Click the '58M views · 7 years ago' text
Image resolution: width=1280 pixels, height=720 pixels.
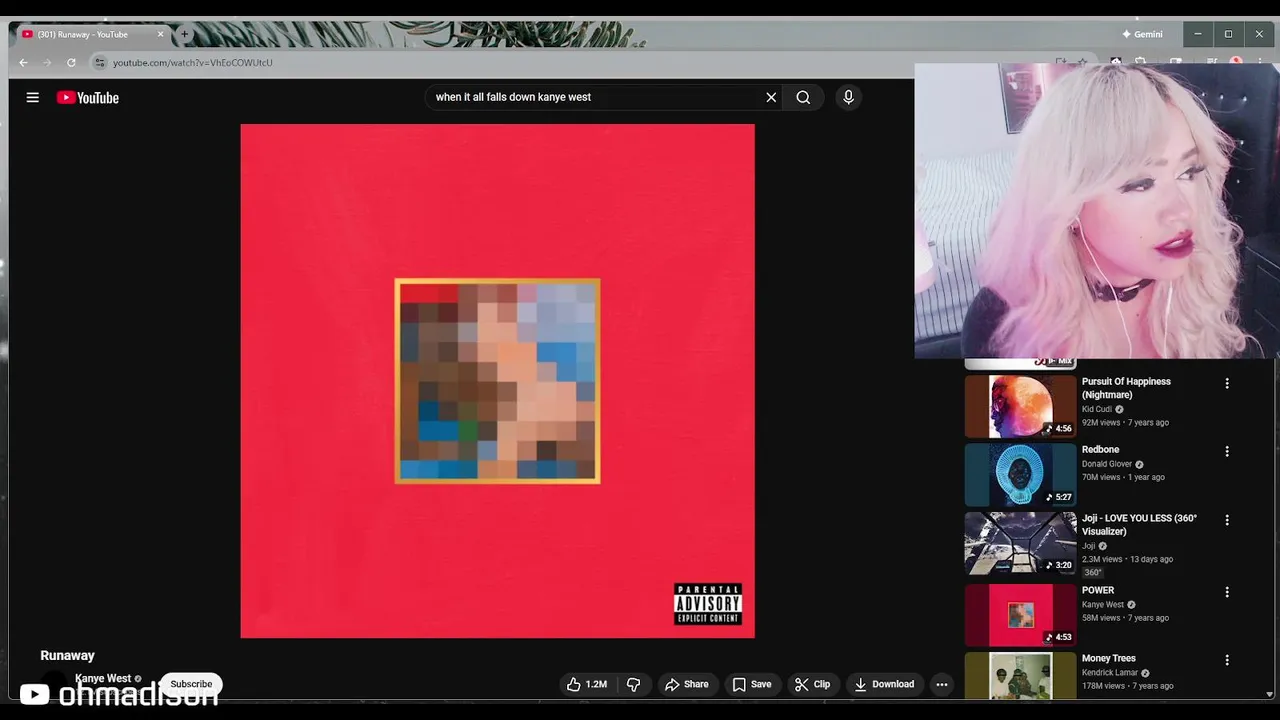click(x=1125, y=618)
